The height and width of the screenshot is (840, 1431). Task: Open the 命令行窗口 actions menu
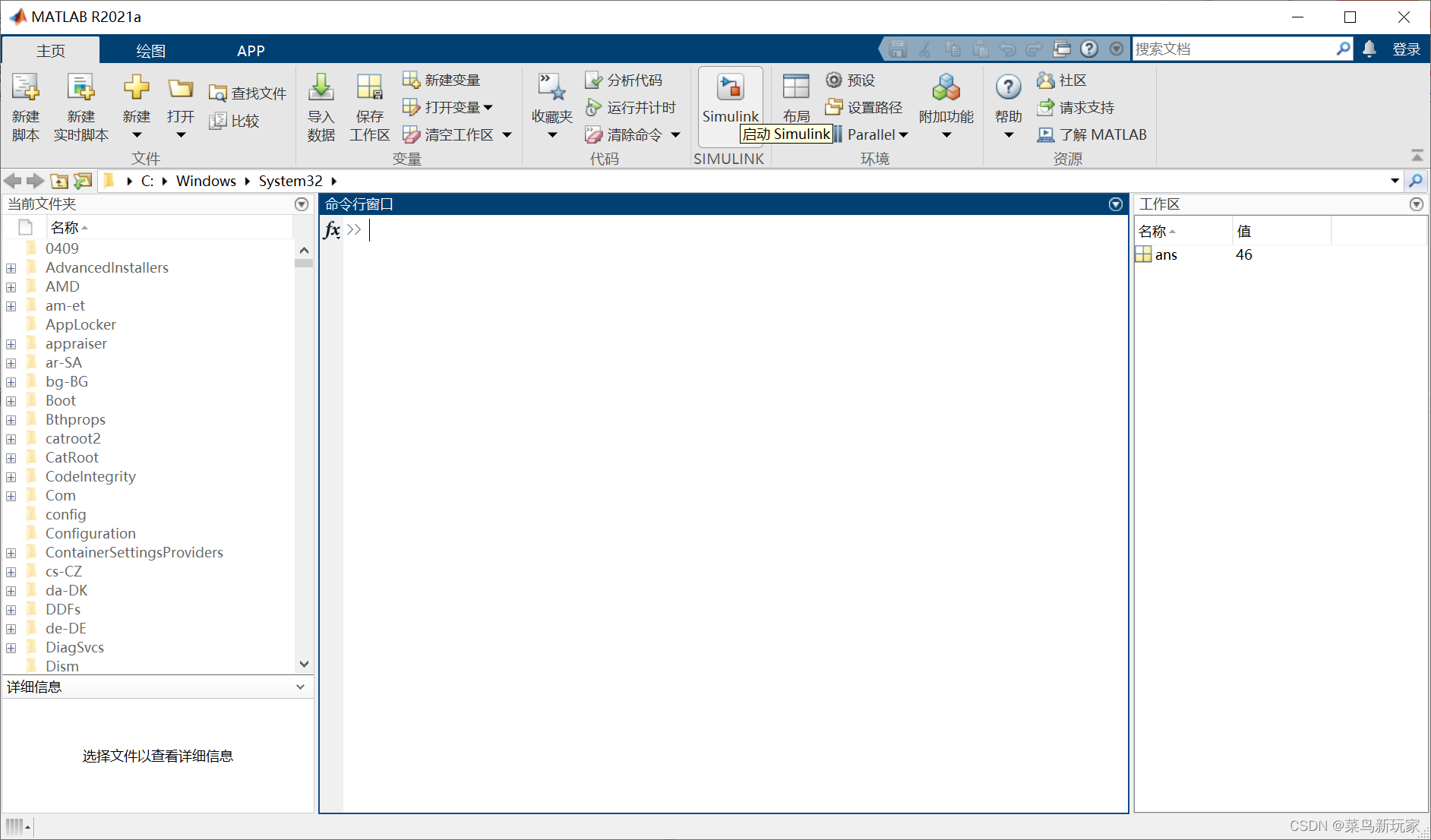1116,204
